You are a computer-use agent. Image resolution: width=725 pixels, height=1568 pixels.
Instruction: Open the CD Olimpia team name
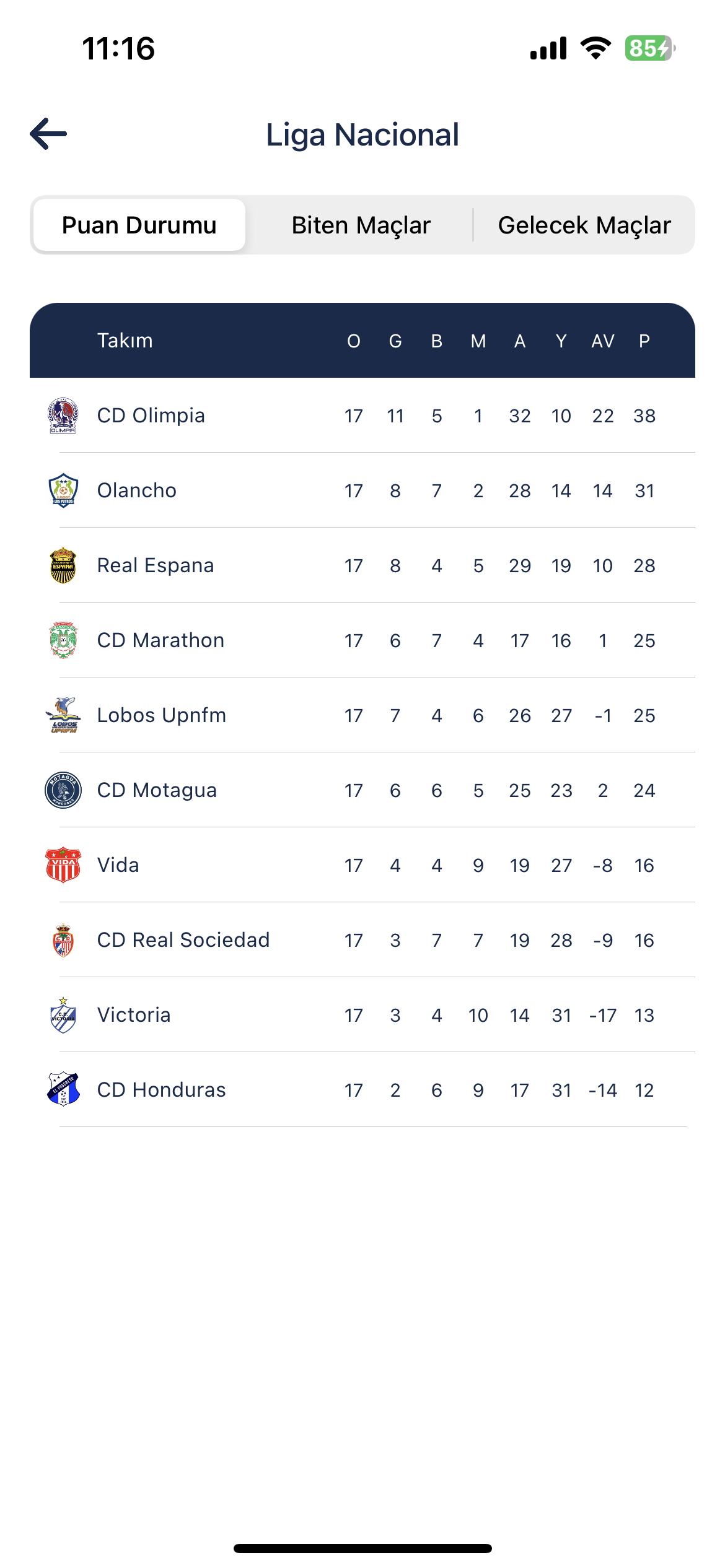tap(151, 416)
